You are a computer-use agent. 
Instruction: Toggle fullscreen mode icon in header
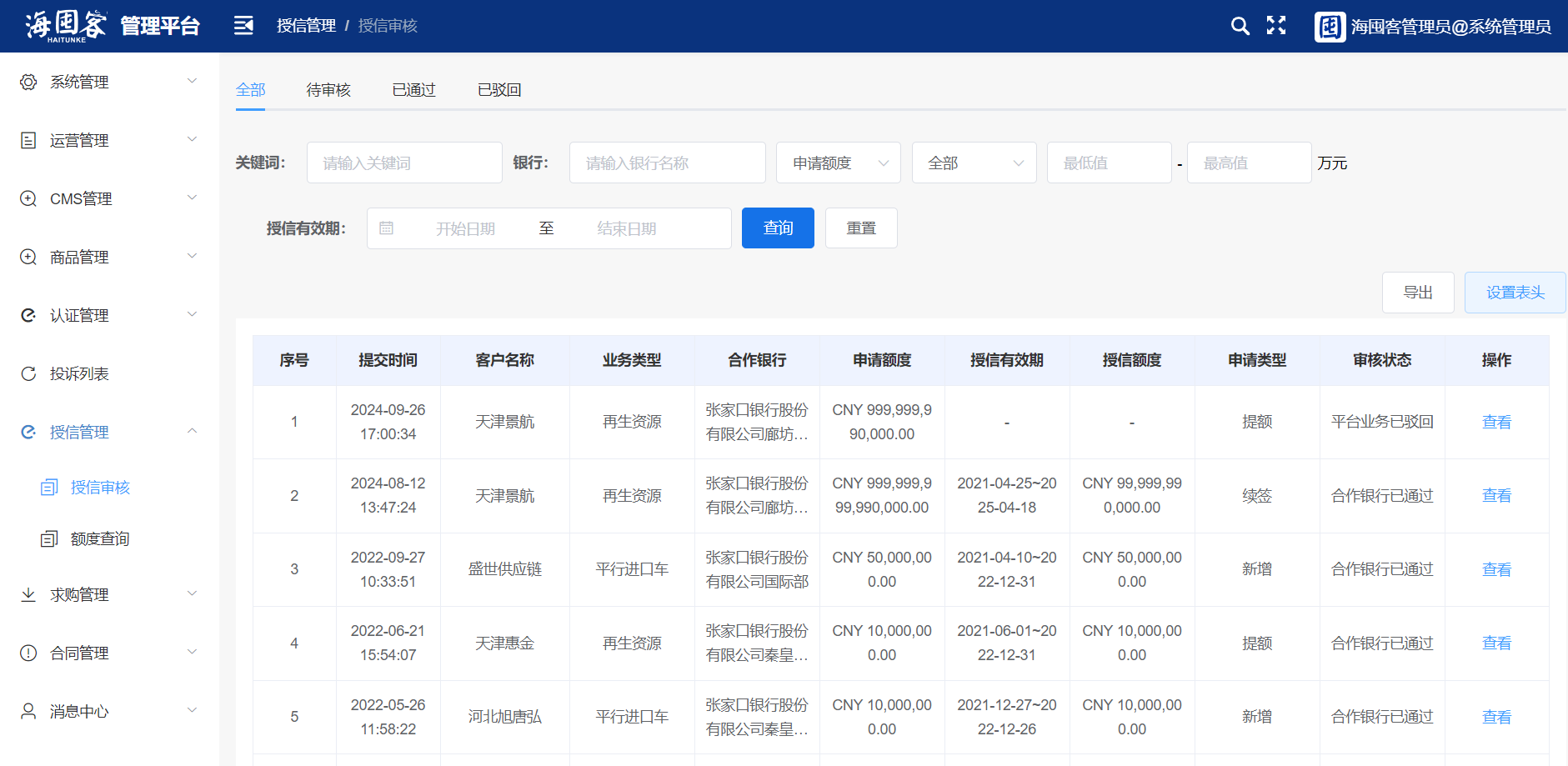pyautogui.click(x=1276, y=26)
